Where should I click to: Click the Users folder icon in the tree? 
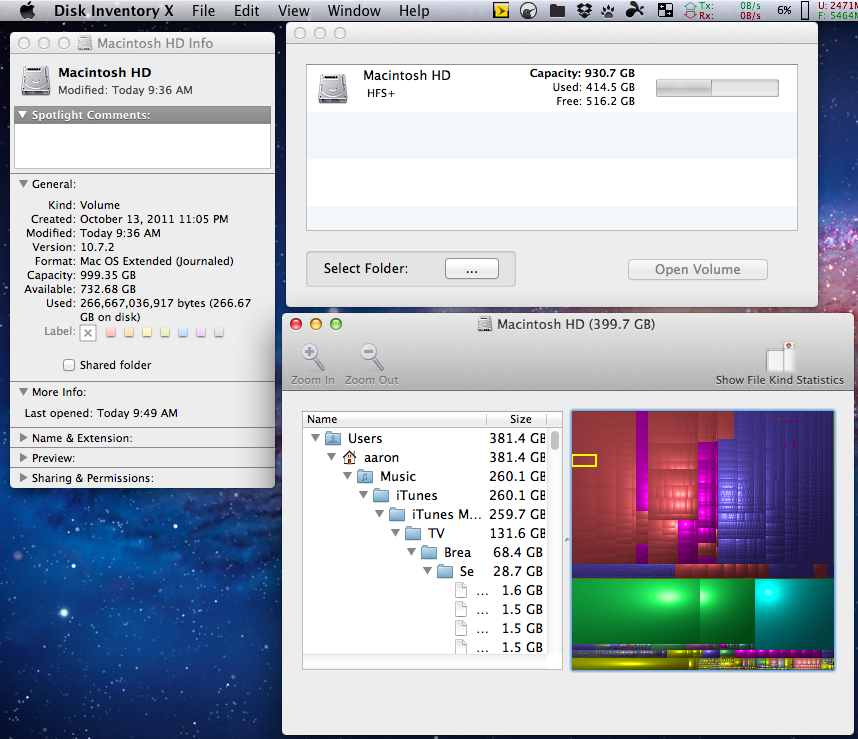click(x=333, y=438)
